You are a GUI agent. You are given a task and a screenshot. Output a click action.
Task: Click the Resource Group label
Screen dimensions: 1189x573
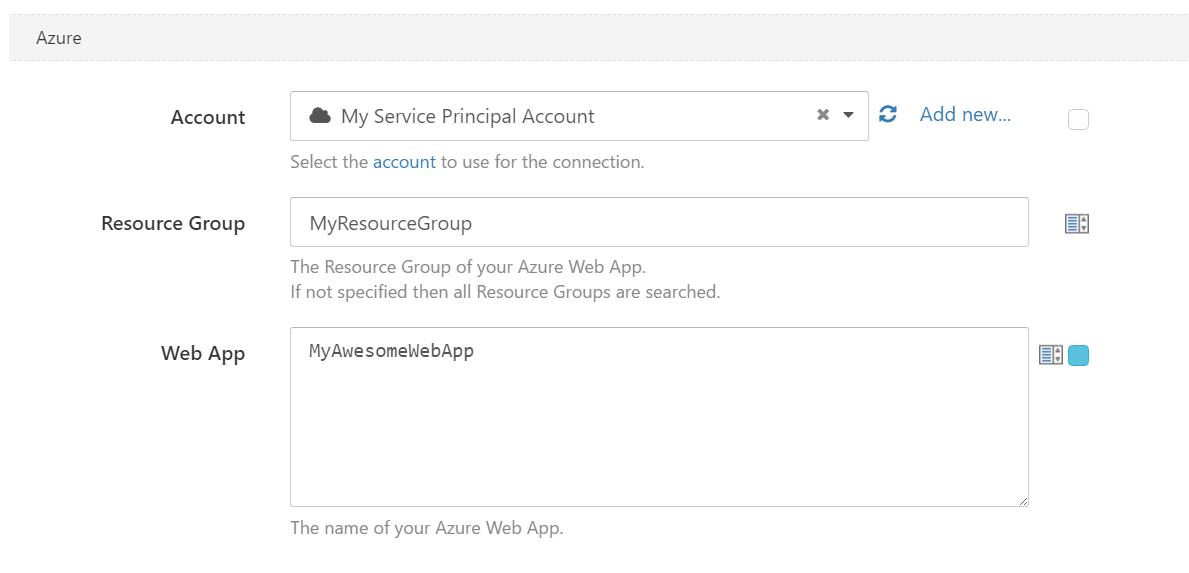tap(173, 224)
